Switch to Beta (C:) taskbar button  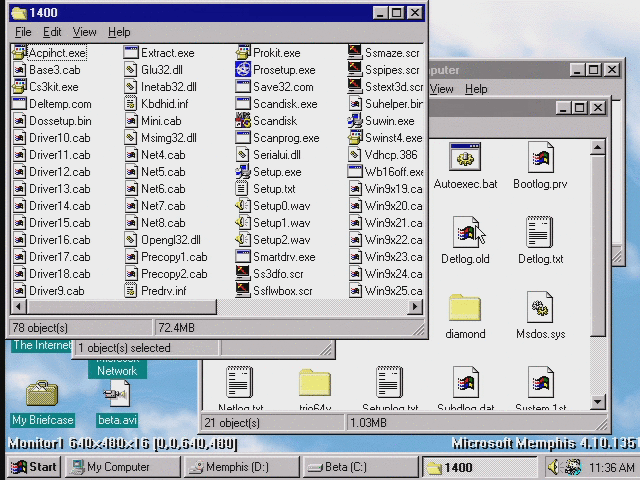click(x=361, y=467)
